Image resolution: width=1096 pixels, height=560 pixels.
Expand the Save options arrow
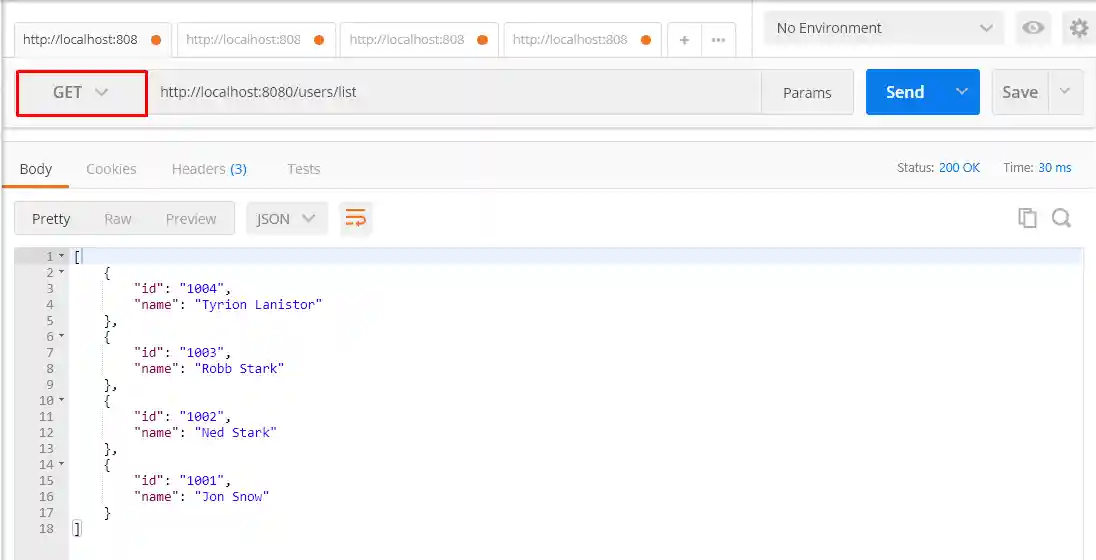pyautogui.click(x=1065, y=92)
